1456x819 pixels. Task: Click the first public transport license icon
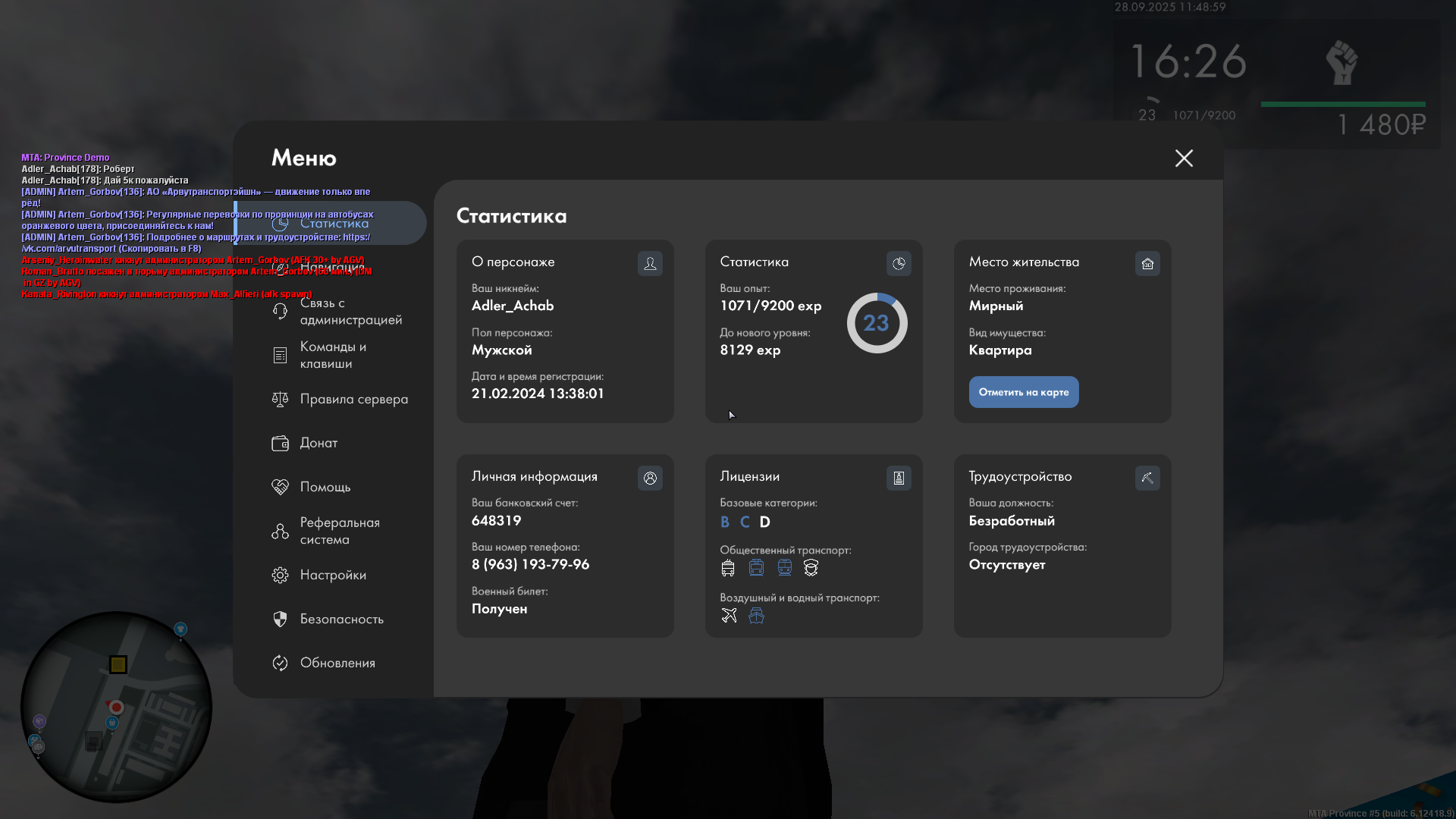point(728,568)
